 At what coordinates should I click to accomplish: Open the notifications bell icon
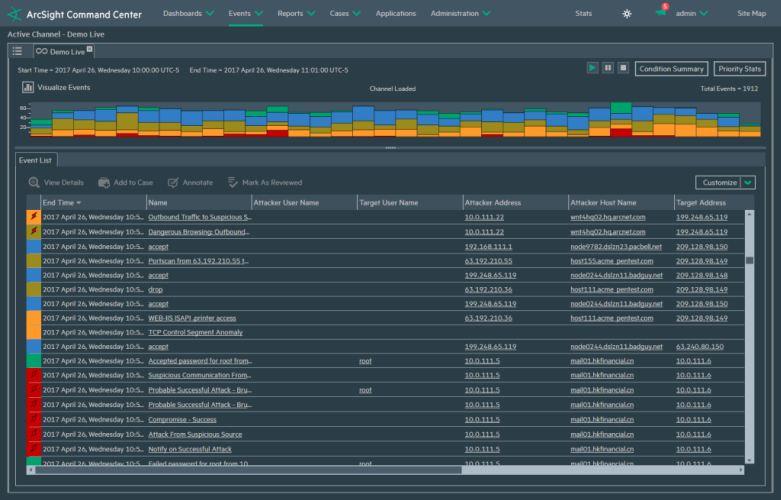[661, 14]
